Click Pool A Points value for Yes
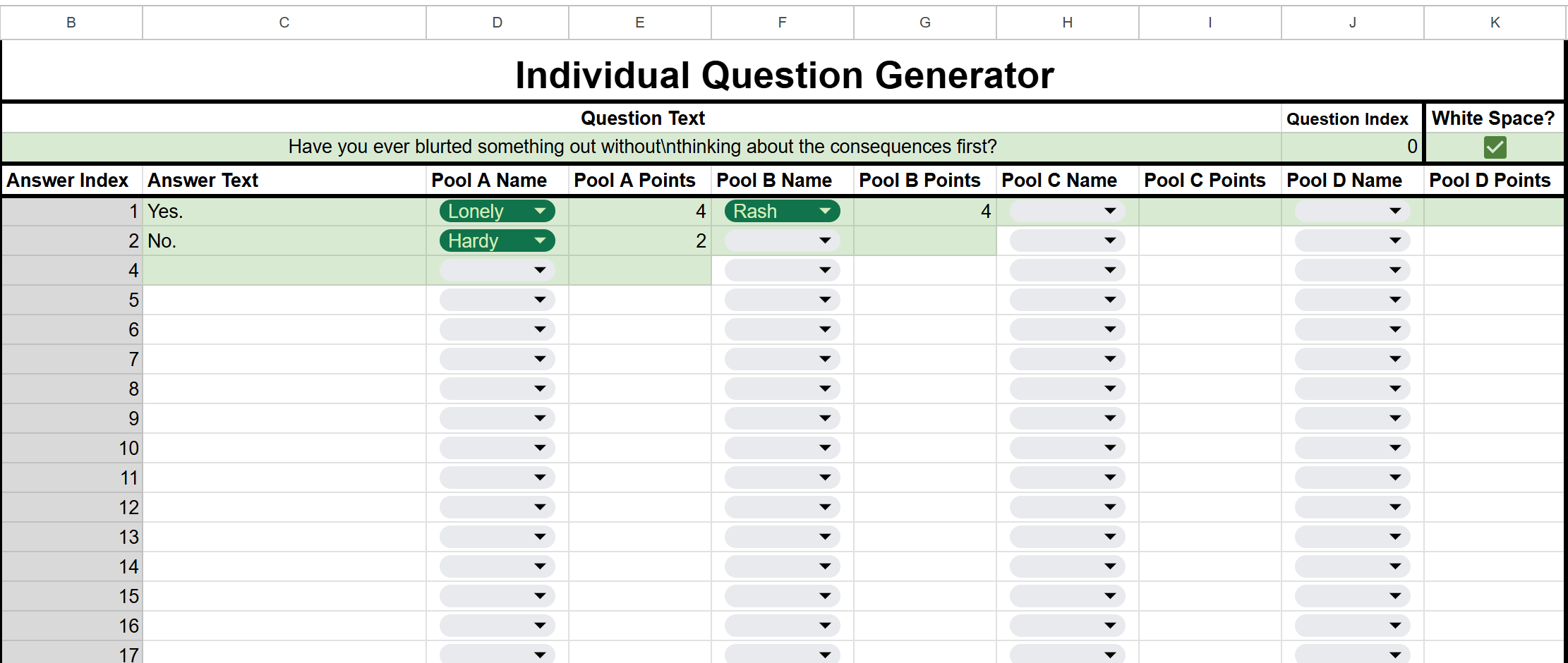This screenshot has width=1568, height=663. [x=640, y=211]
